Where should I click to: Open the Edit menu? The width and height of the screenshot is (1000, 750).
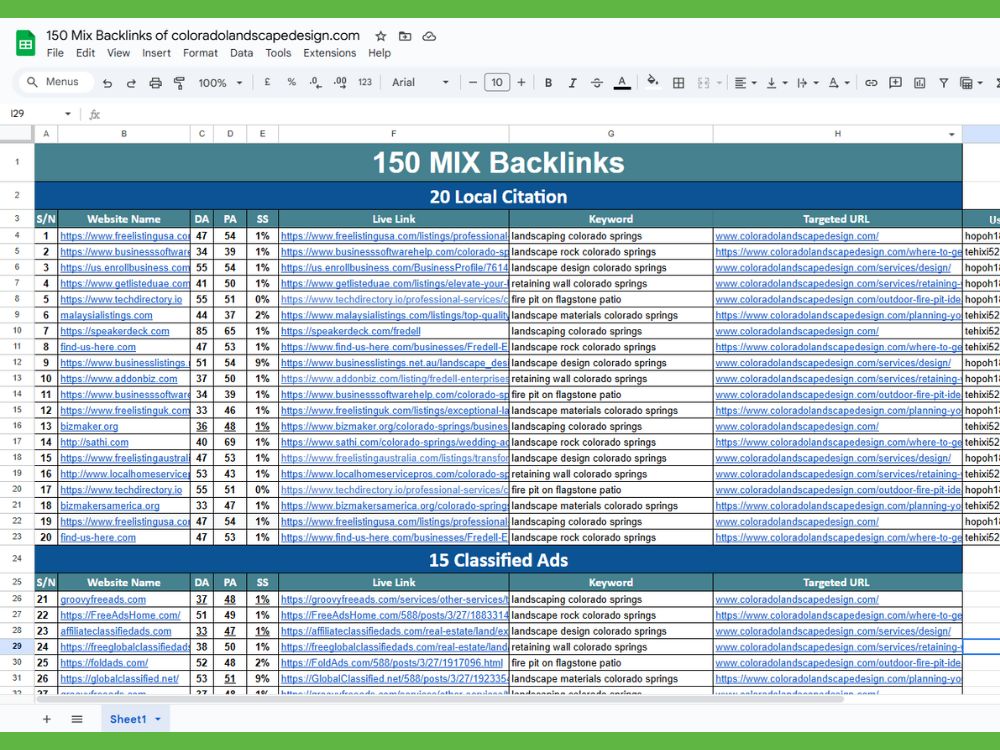click(x=85, y=53)
